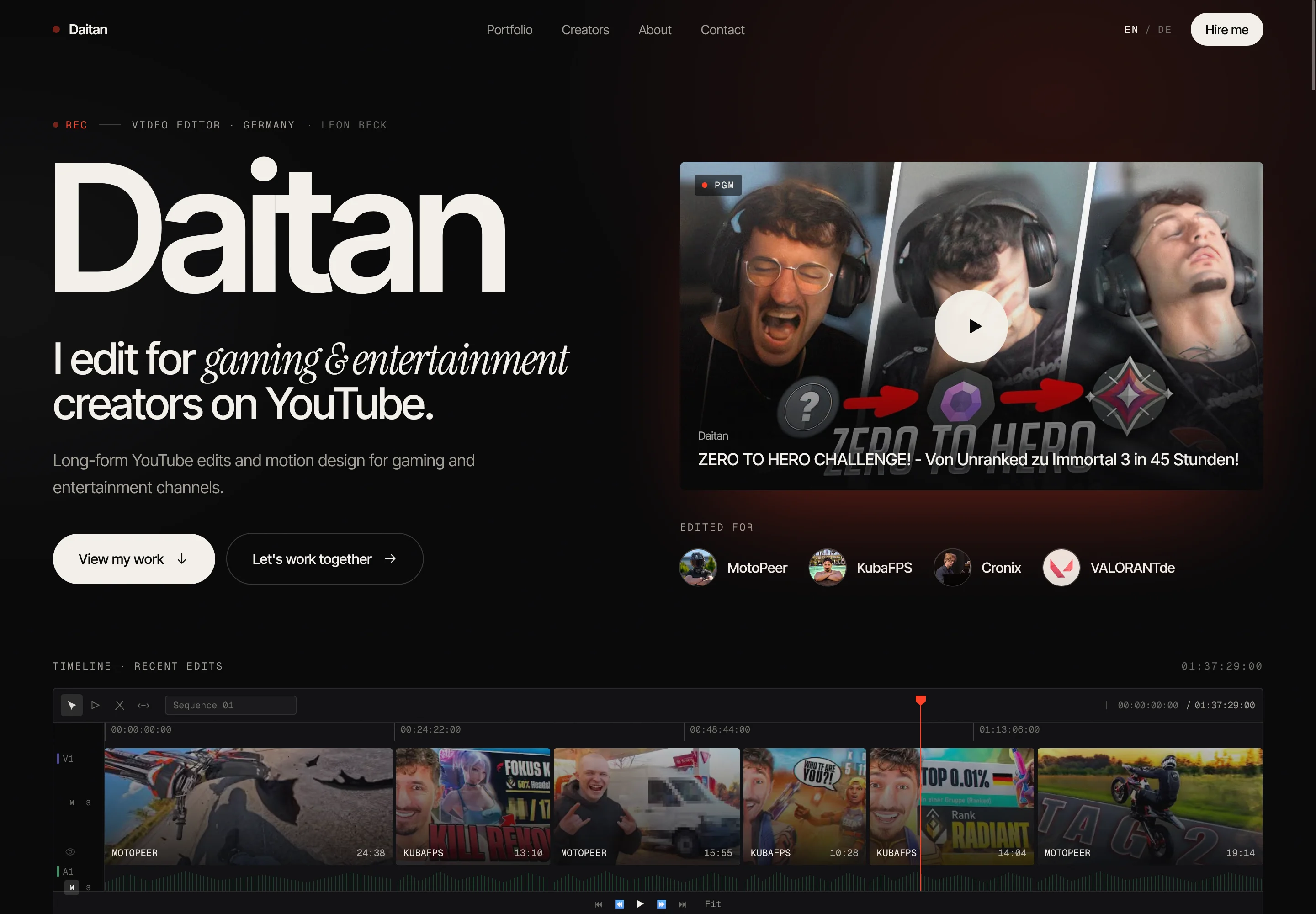Screen dimensions: 1316x914
Task: Open the KUBAFPS 14:04 clip
Action: coord(952,806)
